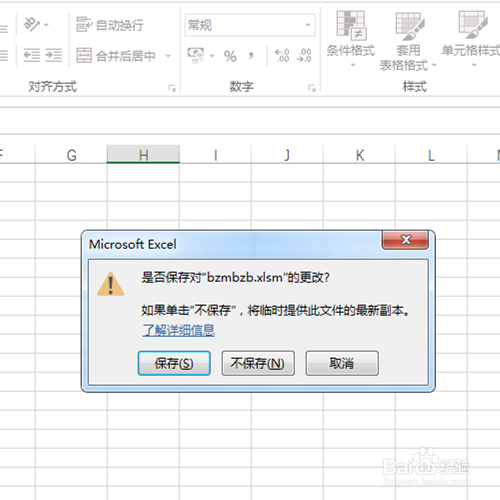Apply percent style with % icon
The image size is (500, 500).
click(230, 56)
